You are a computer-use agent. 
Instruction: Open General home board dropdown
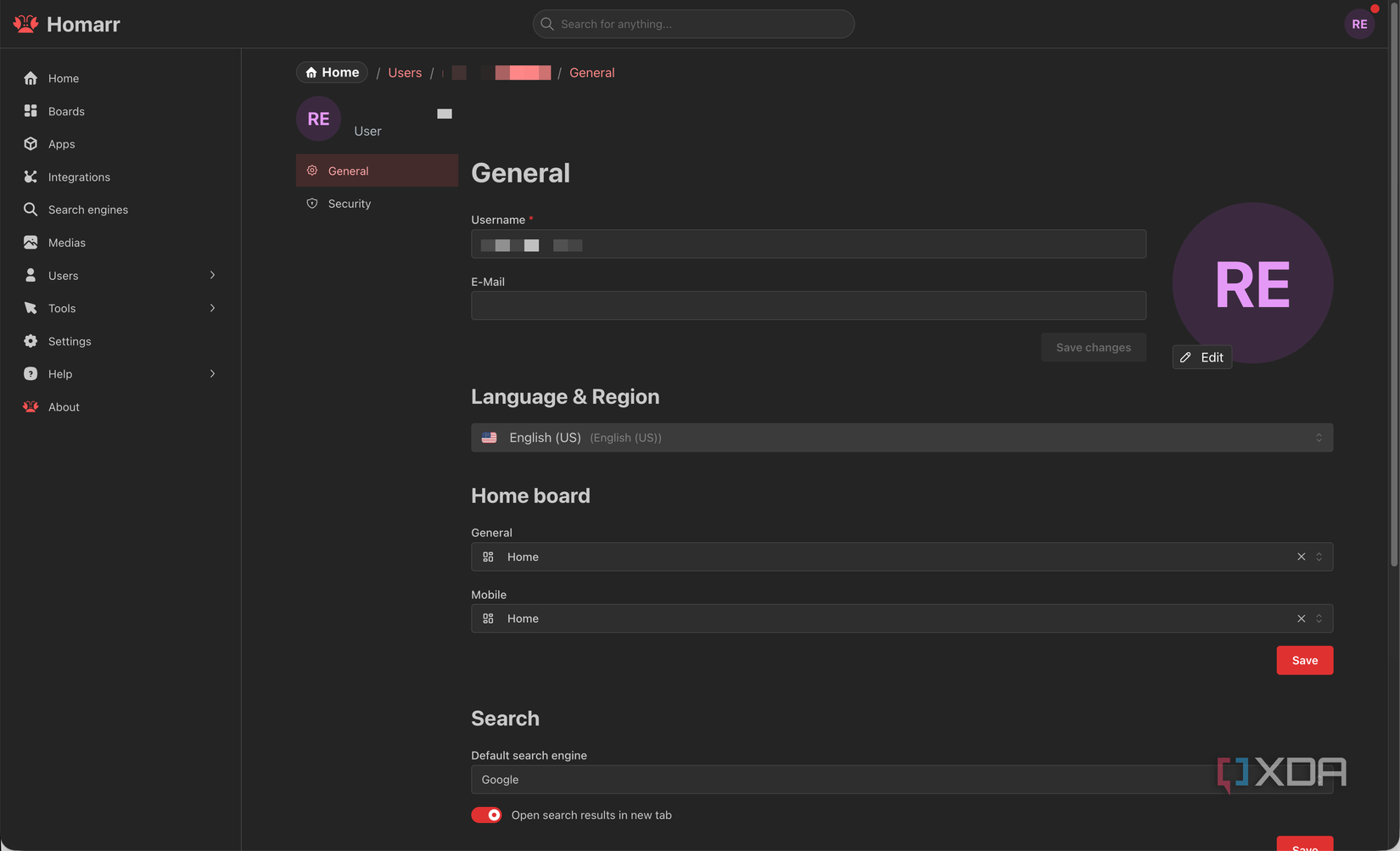[902, 557]
